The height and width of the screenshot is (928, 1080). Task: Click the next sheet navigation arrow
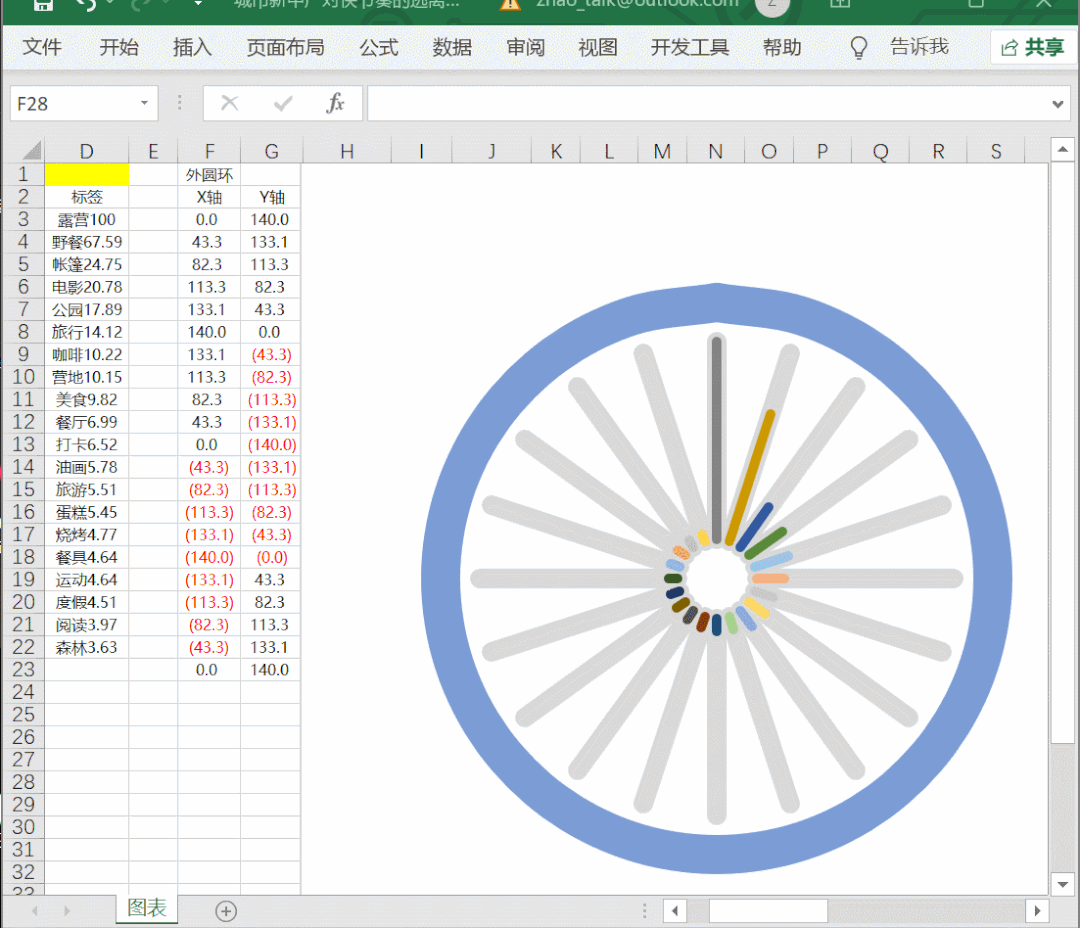67,911
